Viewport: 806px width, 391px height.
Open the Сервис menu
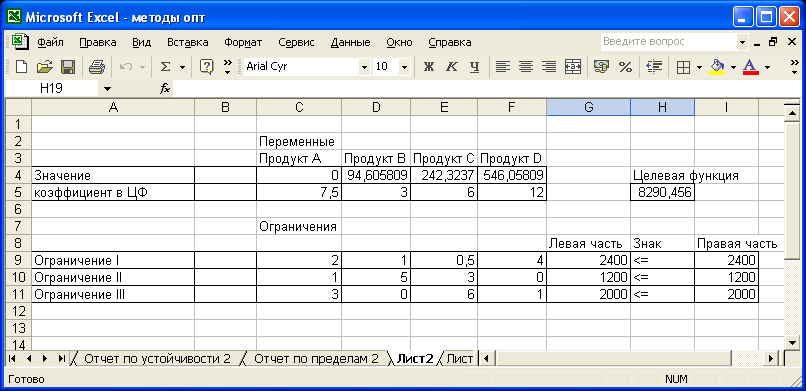click(297, 42)
